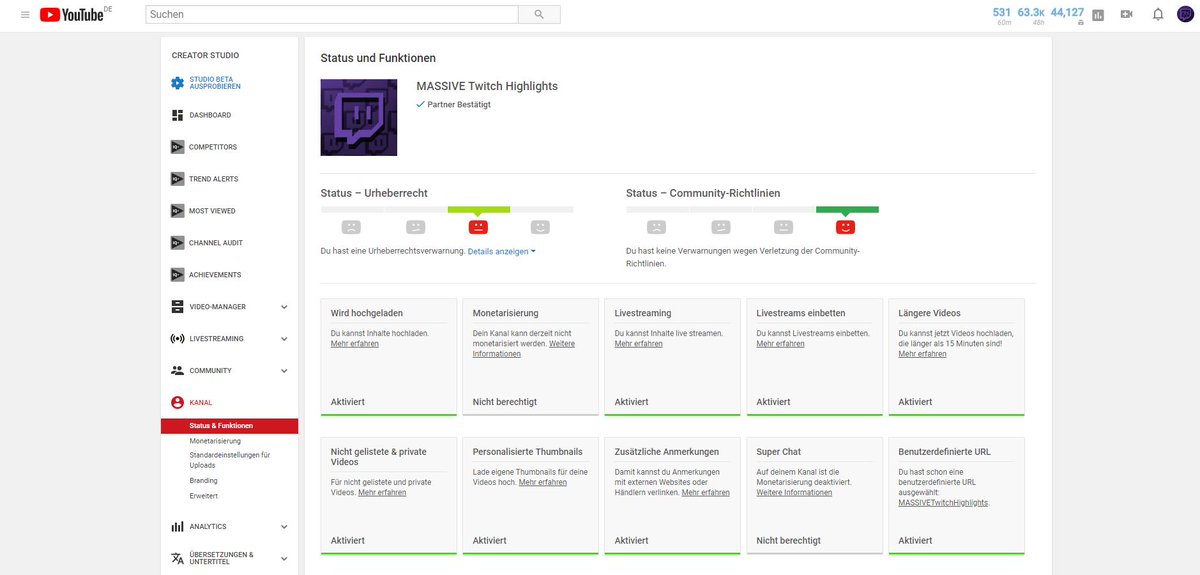Screen dimensions: 1200x575
Task: Expand the Analytics section
Action: [284, 527]
